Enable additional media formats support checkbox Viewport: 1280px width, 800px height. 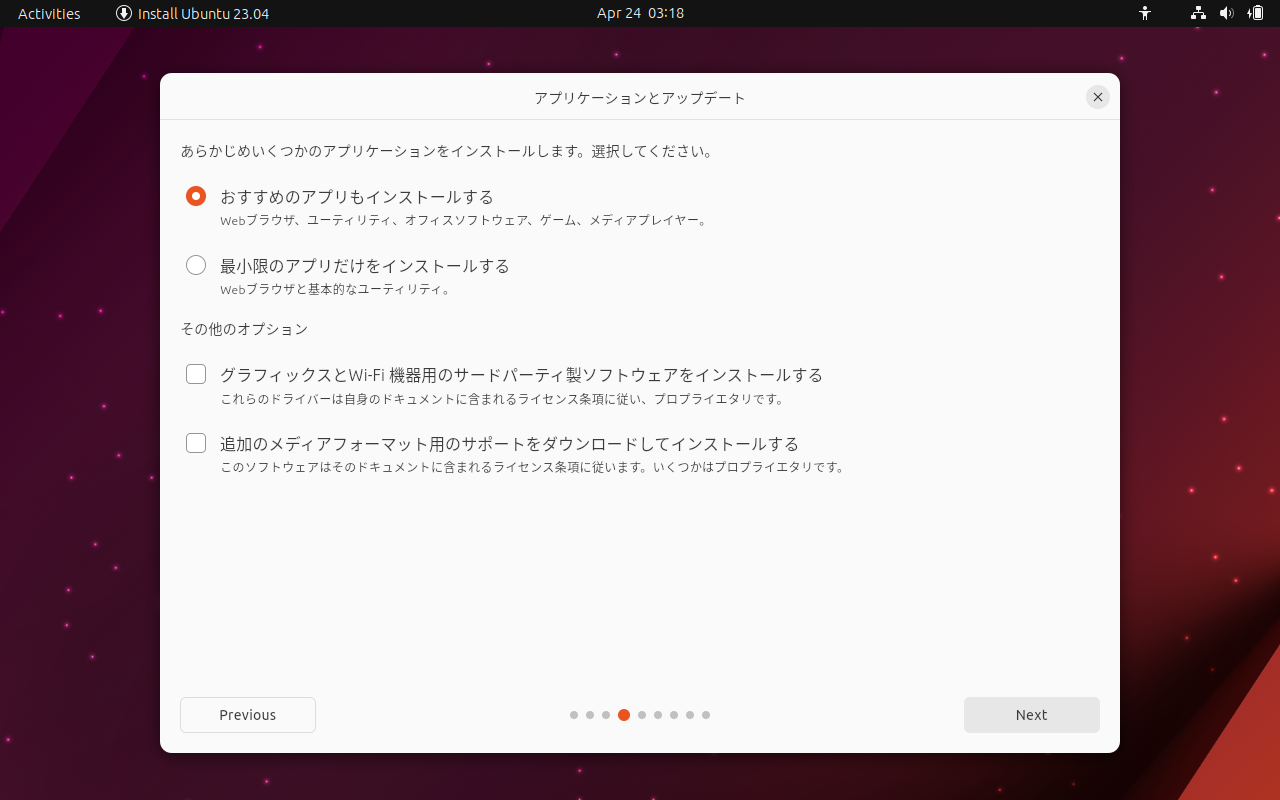(x=196, y=443)
